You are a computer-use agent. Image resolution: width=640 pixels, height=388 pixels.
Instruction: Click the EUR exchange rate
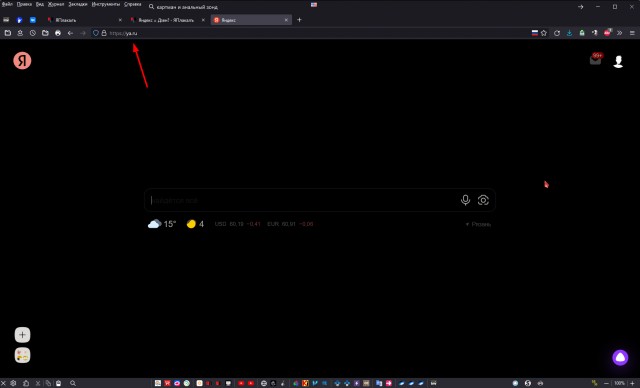(x=290, y=224)
